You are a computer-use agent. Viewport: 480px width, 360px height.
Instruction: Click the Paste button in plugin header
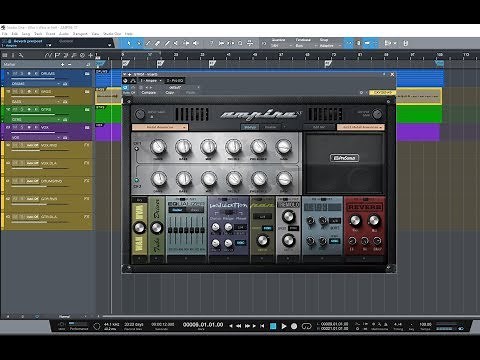191,92
